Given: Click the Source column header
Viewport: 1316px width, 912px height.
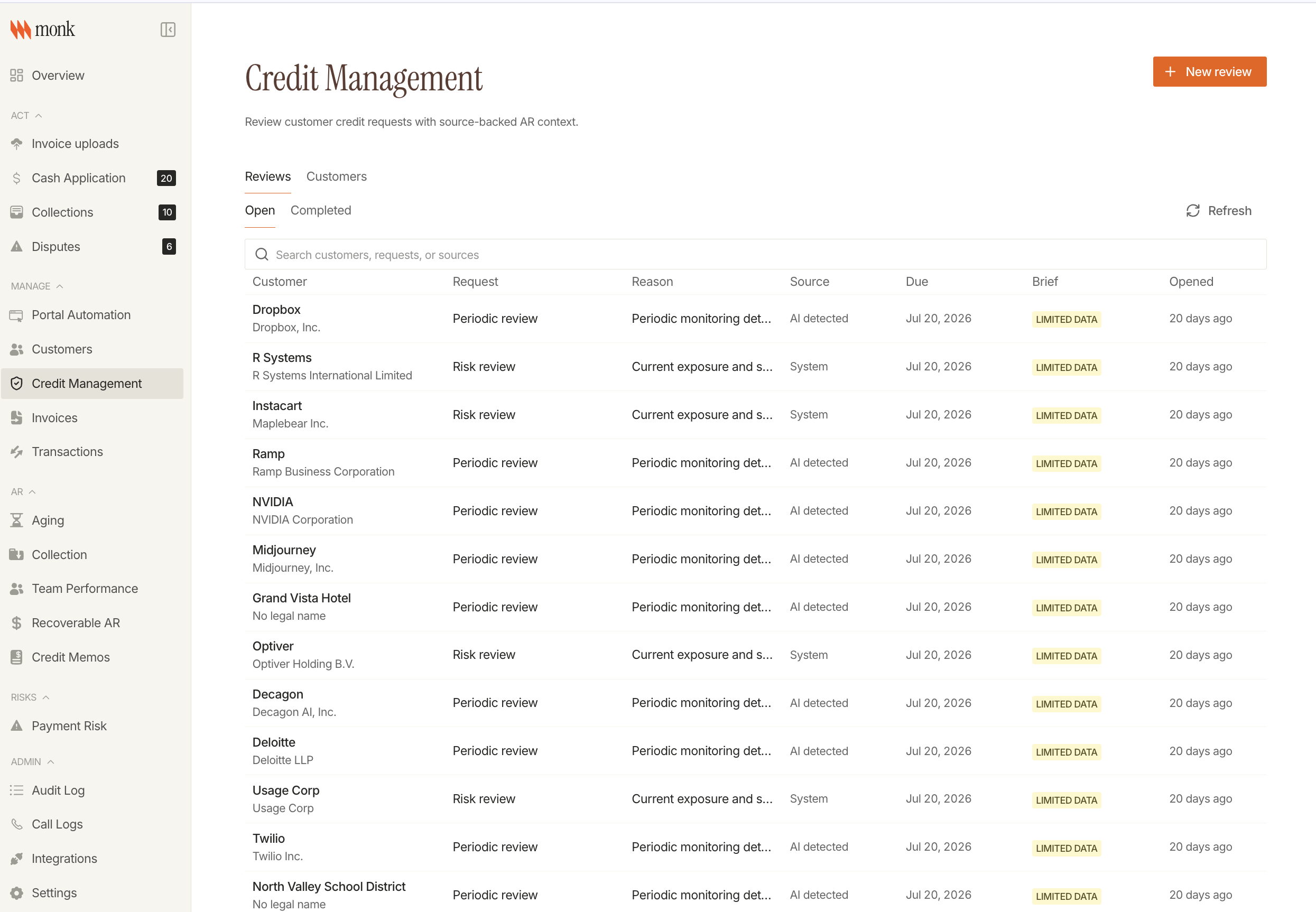Looking at the screenshot, I should (x=809, y=282).
